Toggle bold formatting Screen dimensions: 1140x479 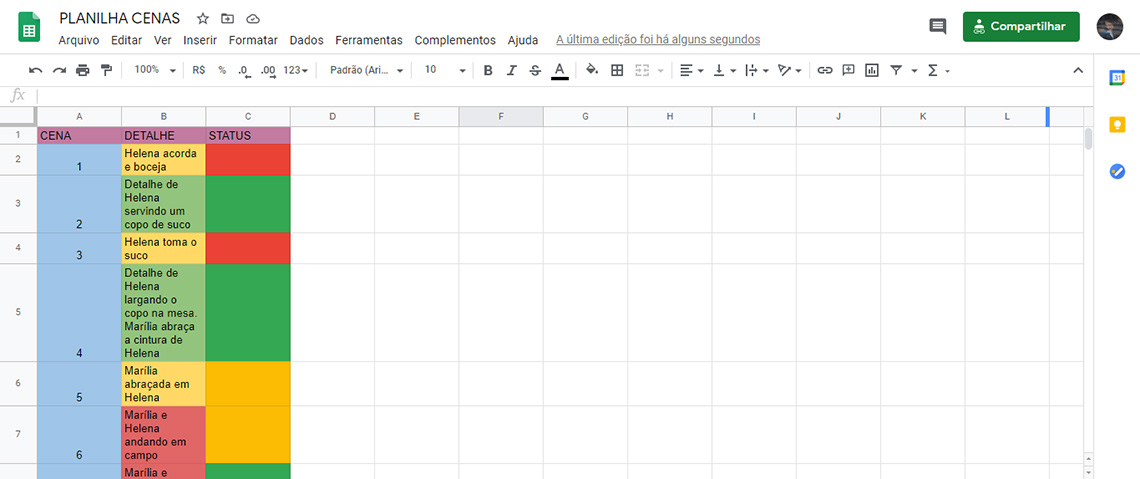tap(488, 70)
